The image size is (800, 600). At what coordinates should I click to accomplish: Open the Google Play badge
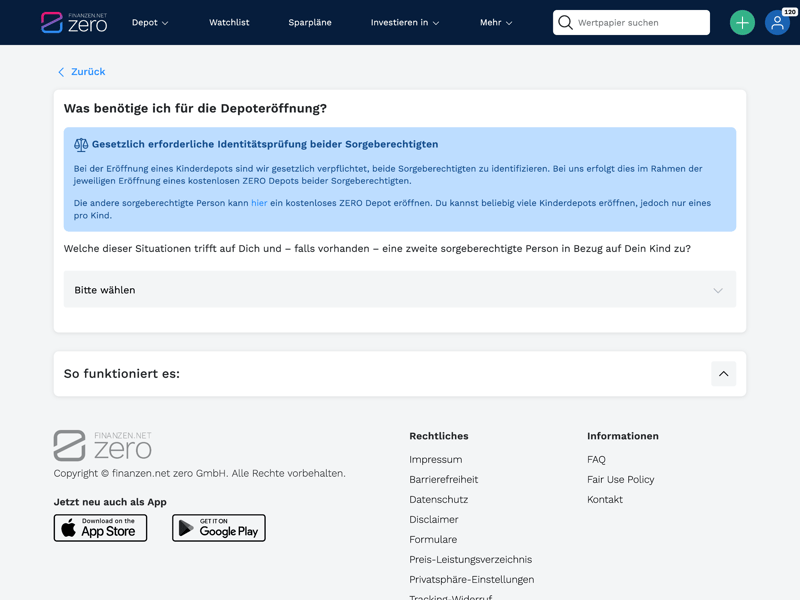click(219, 528)
